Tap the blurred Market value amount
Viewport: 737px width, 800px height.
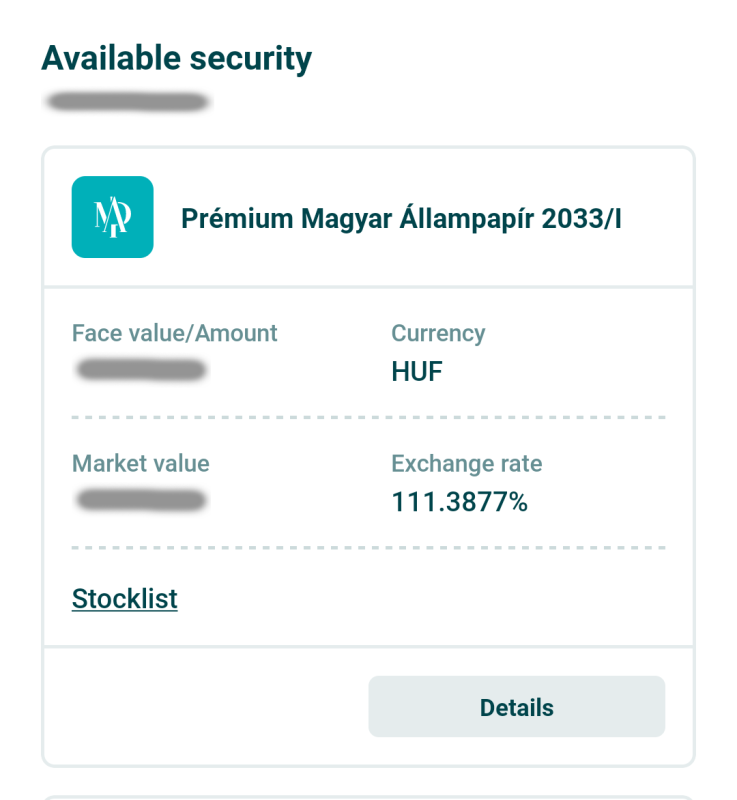(141, 501)
